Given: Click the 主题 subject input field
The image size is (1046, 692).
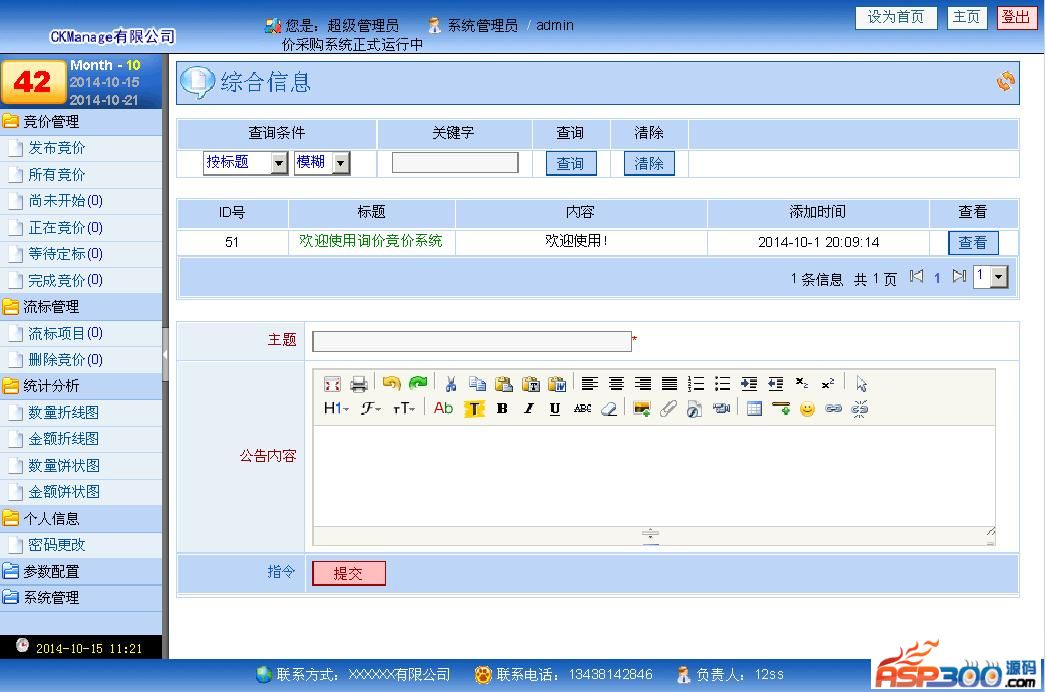Looking at the screenshot, I should click(472, 341).
